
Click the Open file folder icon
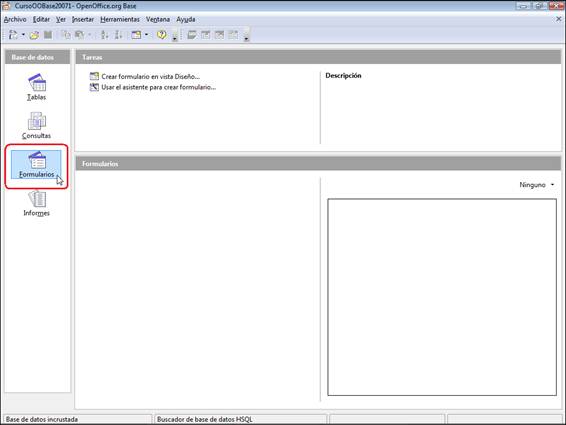click(x=34, y=35)
